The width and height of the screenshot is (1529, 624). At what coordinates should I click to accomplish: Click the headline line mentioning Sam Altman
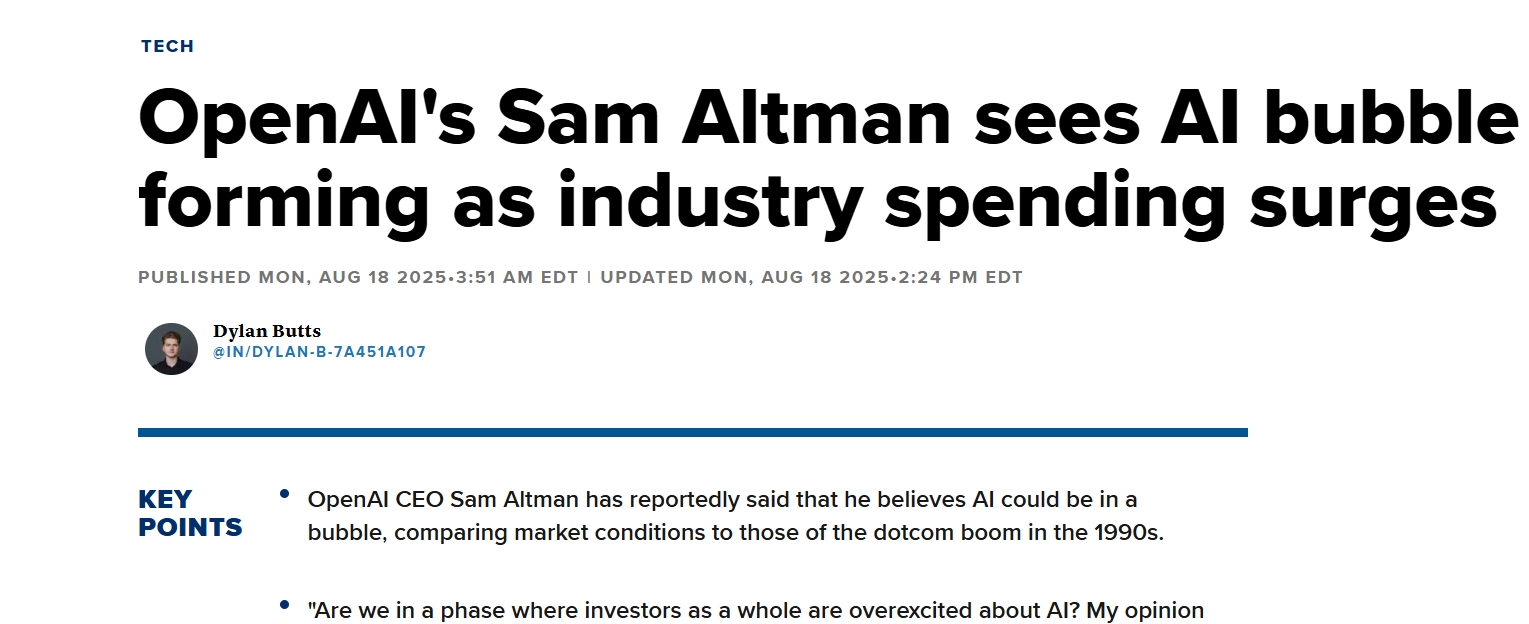[x=828, y=118]
